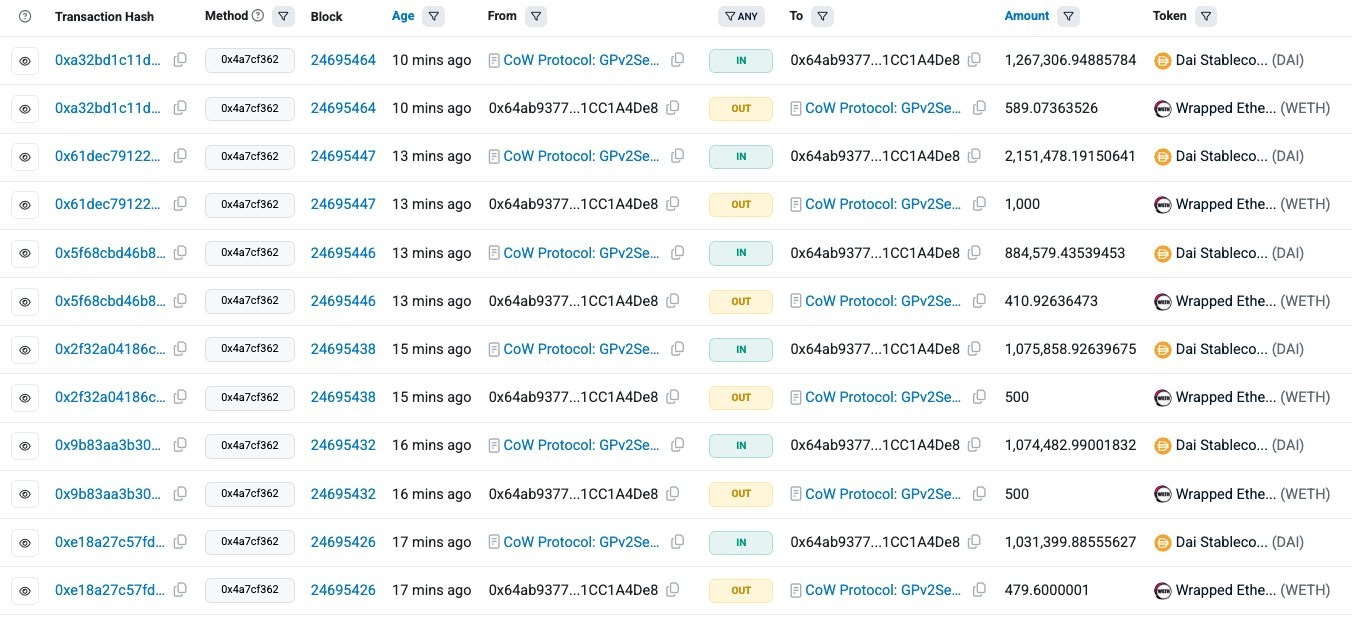Viewport: 1352px width, 617px height.
Task: Open the Token column filter dropdown
Action: [x=1206, y=16]
